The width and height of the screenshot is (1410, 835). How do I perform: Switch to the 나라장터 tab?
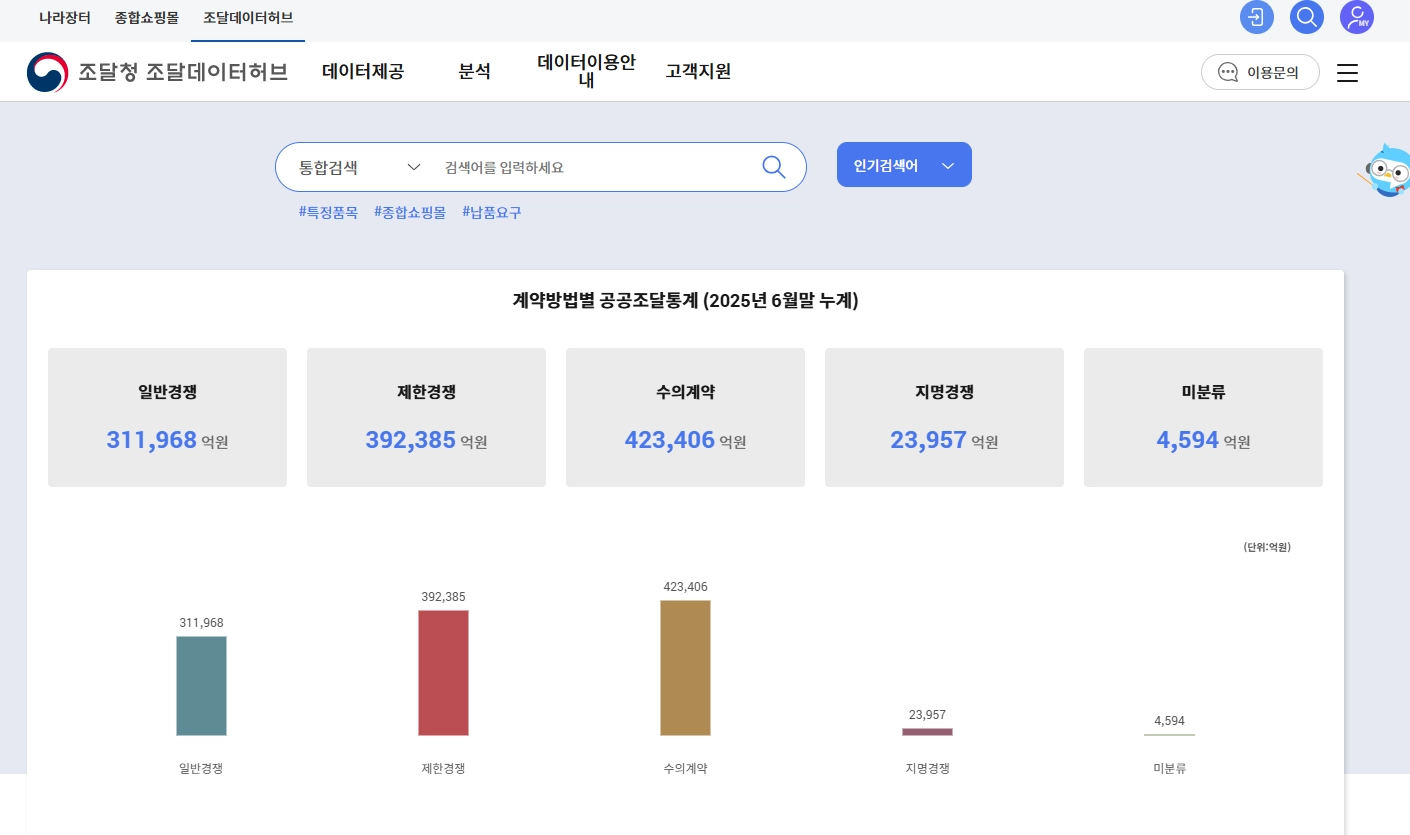click(64, 17)
